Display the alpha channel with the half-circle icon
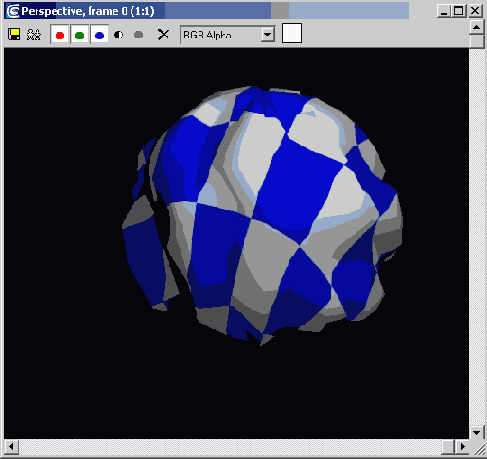The image size is (487, 459). (119, 35)
